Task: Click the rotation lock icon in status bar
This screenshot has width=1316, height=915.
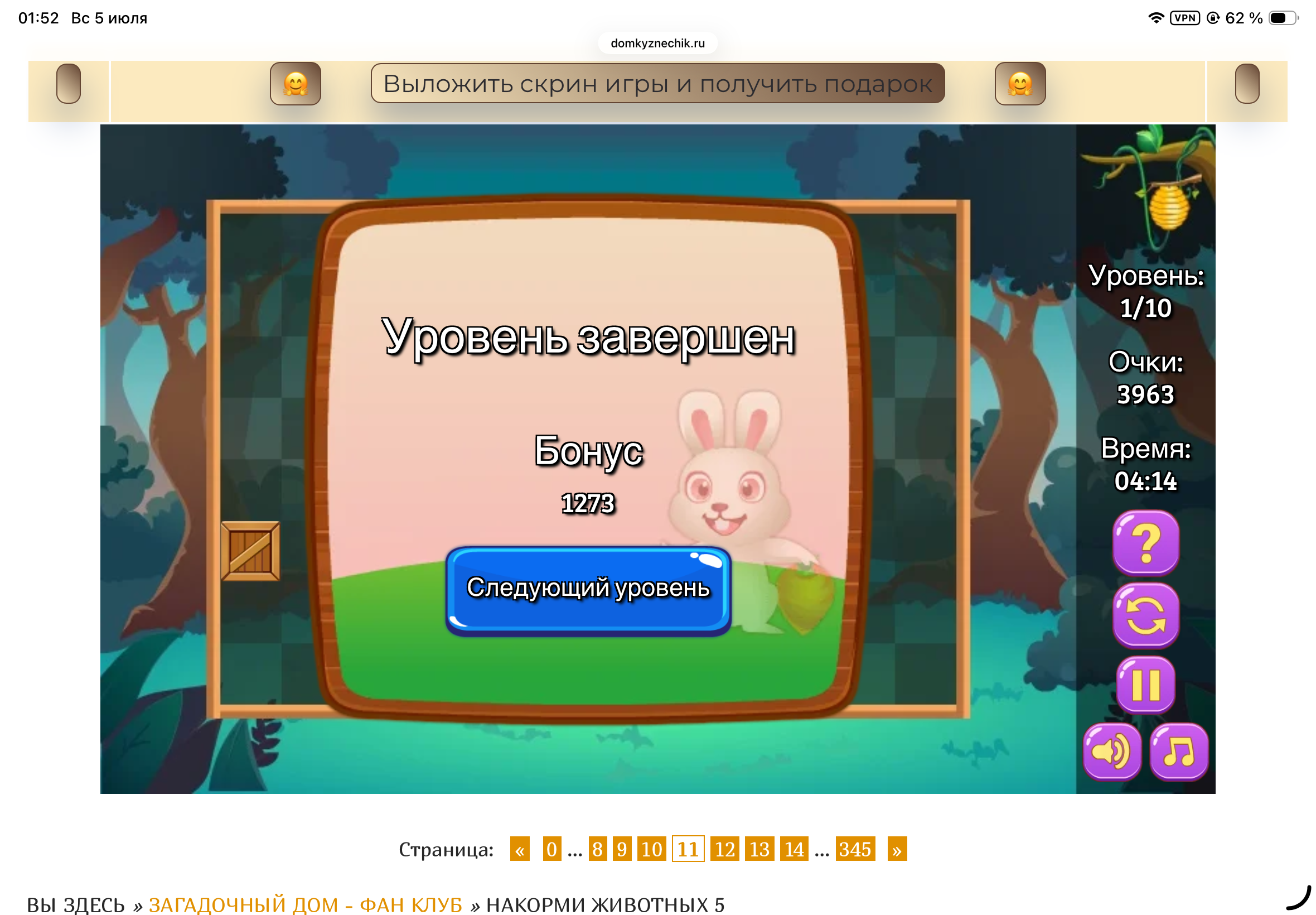Action: pyautogui.click(x=1212, y=18)
